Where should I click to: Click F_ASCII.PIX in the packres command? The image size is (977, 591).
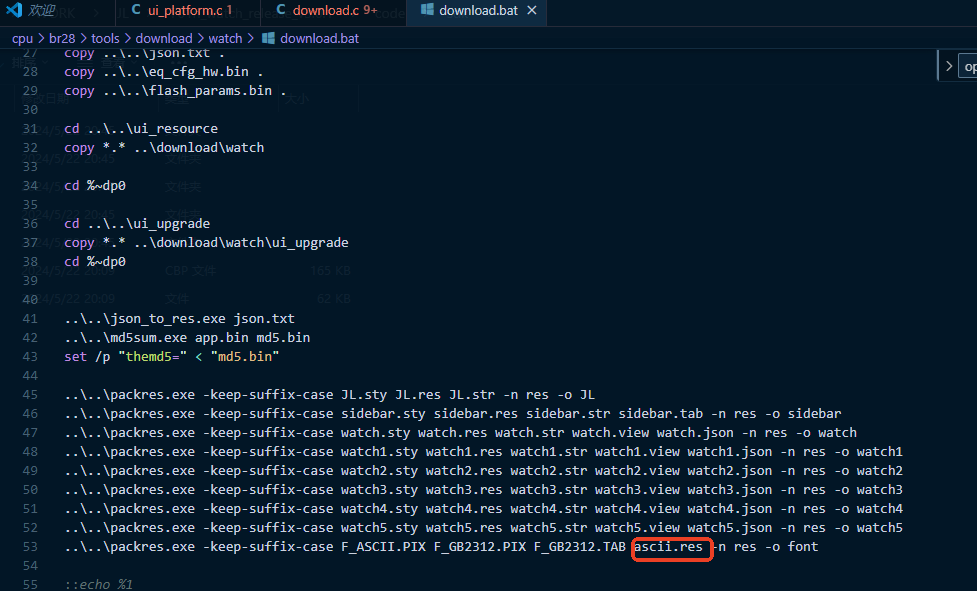click(x=383, y=547)
